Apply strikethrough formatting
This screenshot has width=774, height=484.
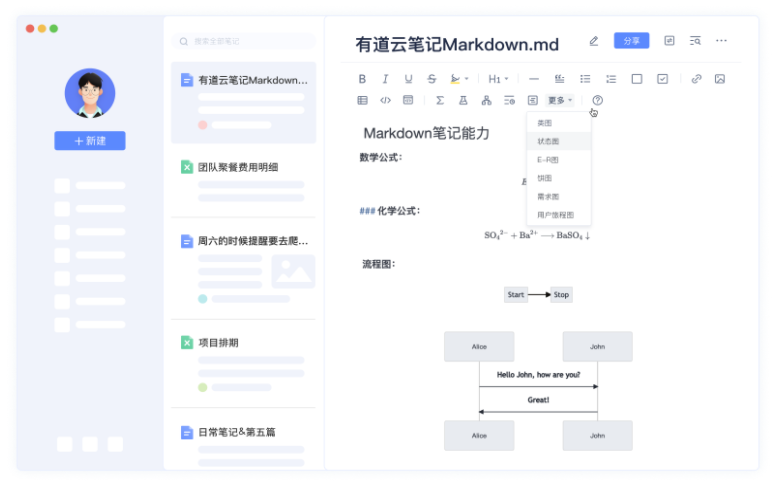(x=431, y=79)
